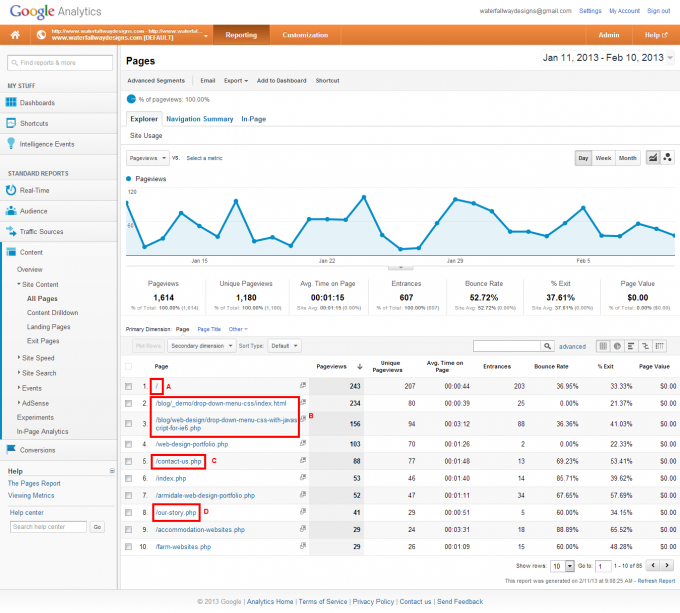Switch to the In-Page tab
This screenshot has width=680, height=613.
tap(254, 119)
